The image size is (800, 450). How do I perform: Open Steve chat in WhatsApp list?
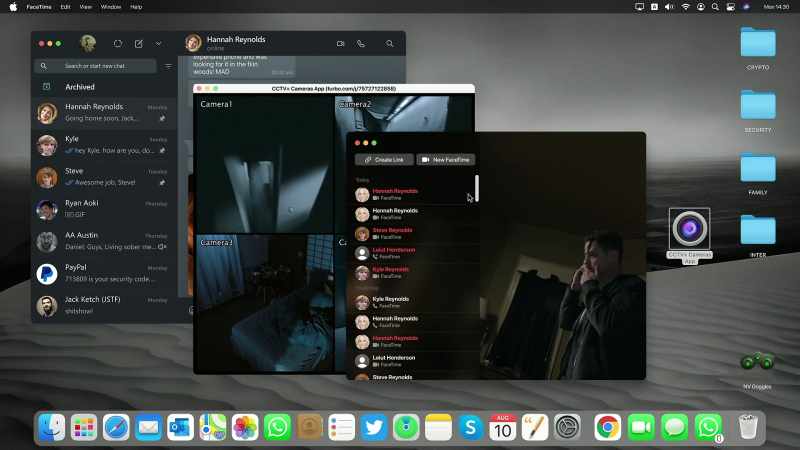104,177
